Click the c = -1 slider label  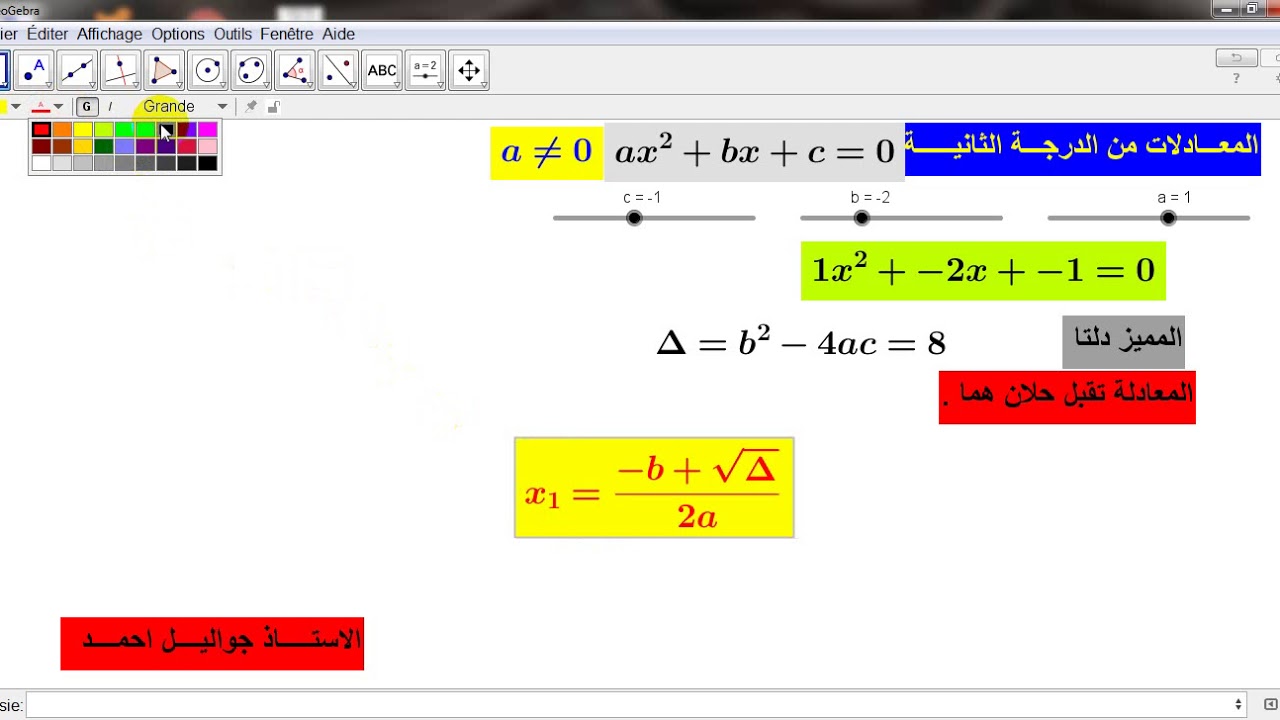click(642, 198)
